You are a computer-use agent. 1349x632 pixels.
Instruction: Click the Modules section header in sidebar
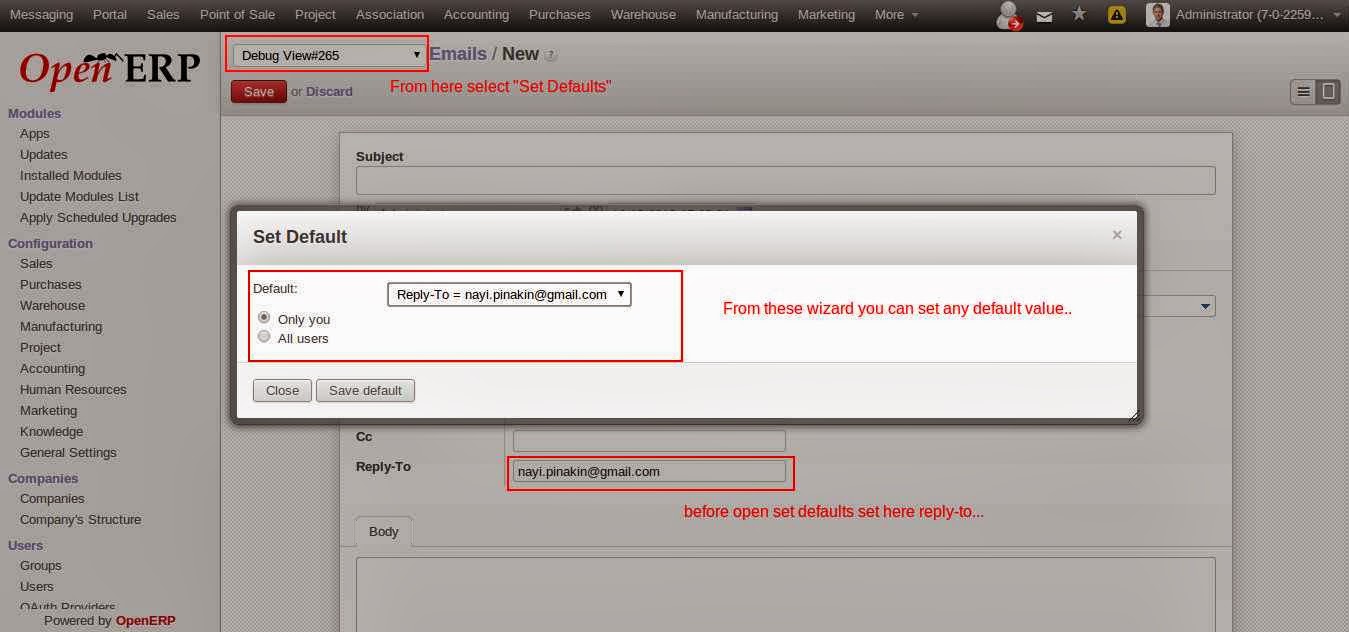(x=35, y=113)
